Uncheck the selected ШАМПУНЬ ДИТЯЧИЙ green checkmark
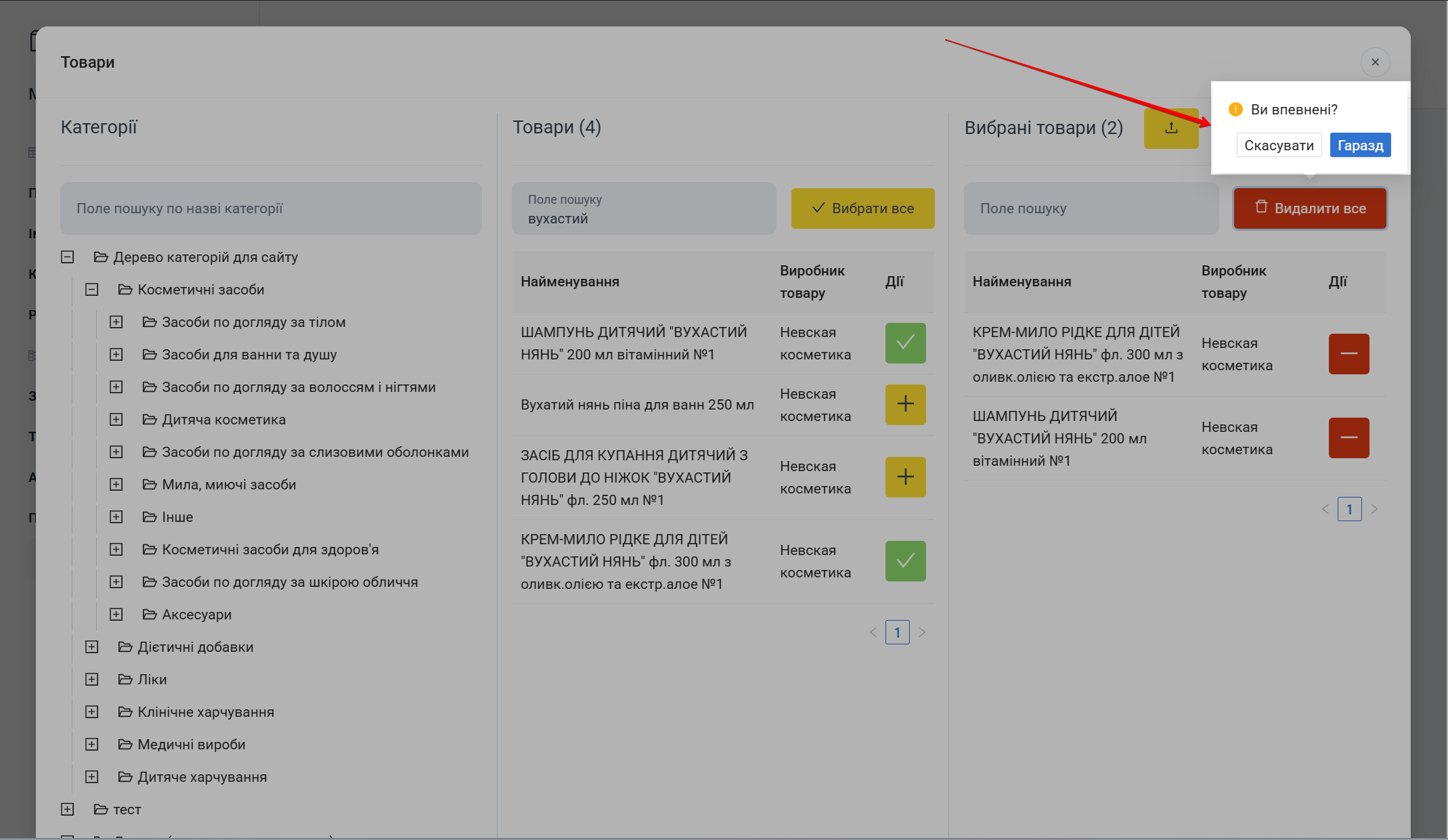 point(905,343)
